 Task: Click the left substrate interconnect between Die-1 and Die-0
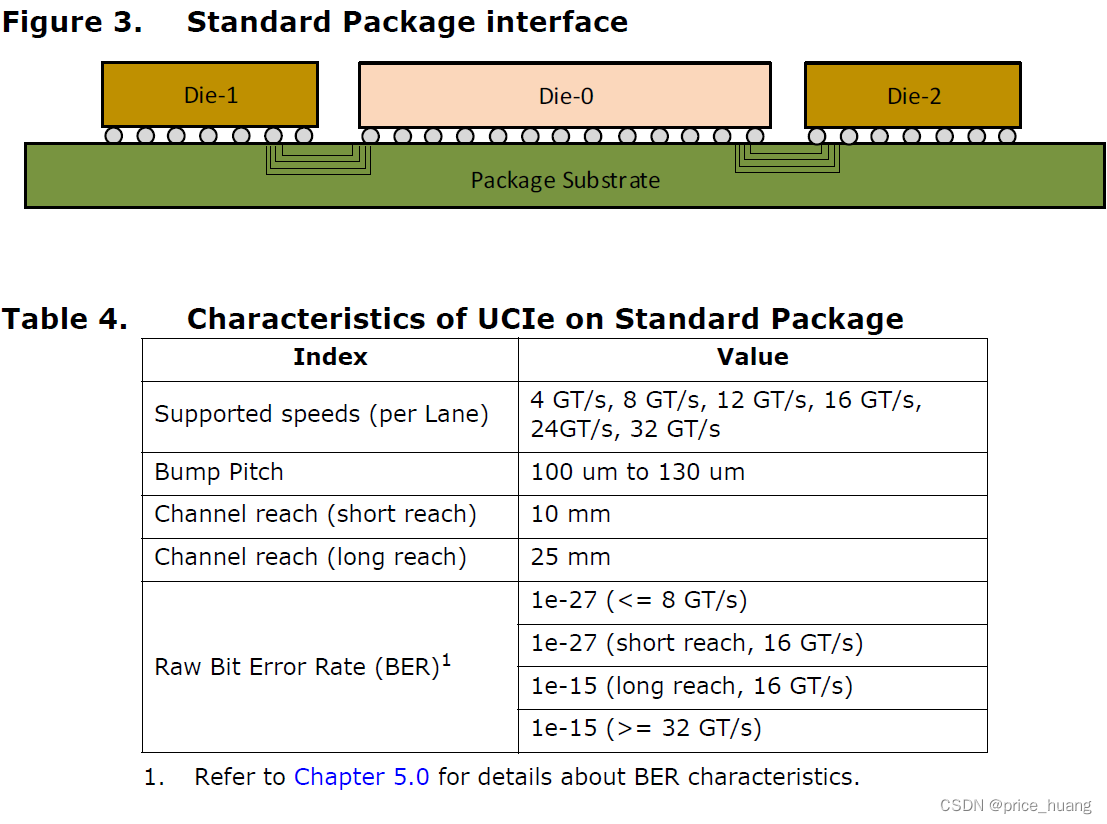pyautogui.click(x=318, y=160)
